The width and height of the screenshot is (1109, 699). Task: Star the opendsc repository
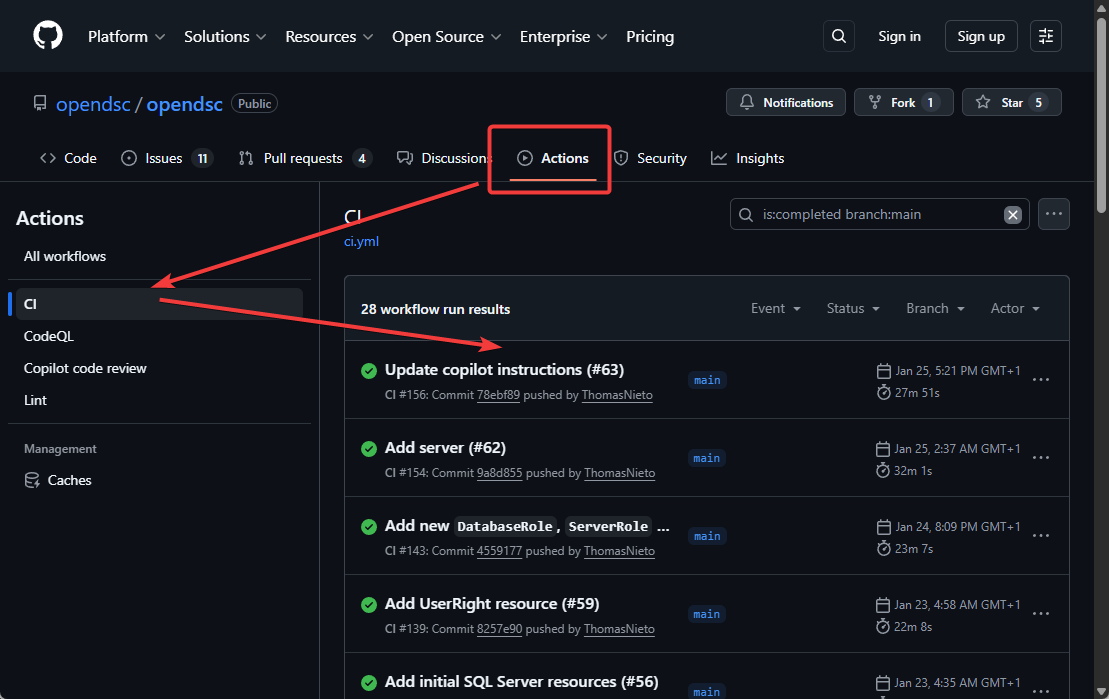click(x=1011, y=102)
